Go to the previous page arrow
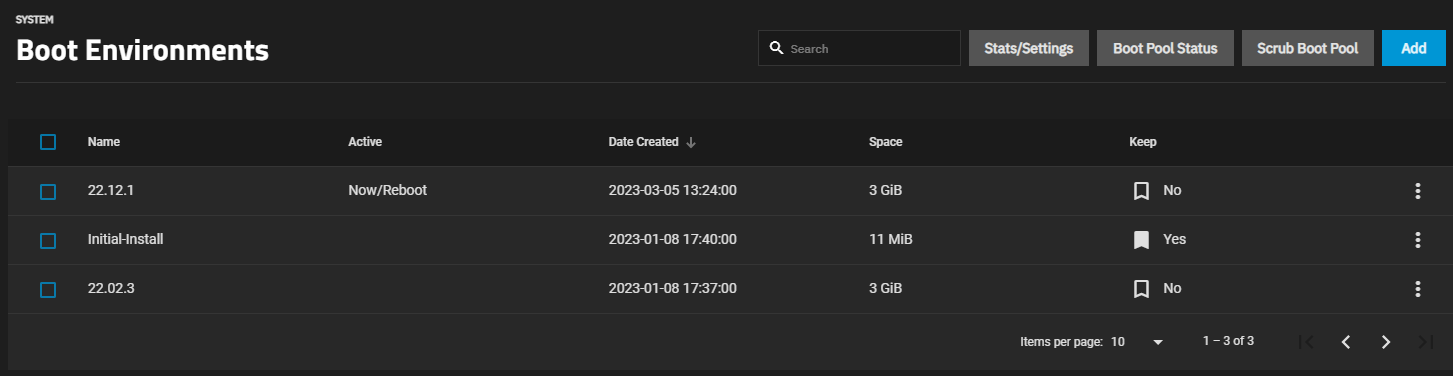This screenshot has height=376, width=1453. pyautogui.click(x=1346, y=342)
